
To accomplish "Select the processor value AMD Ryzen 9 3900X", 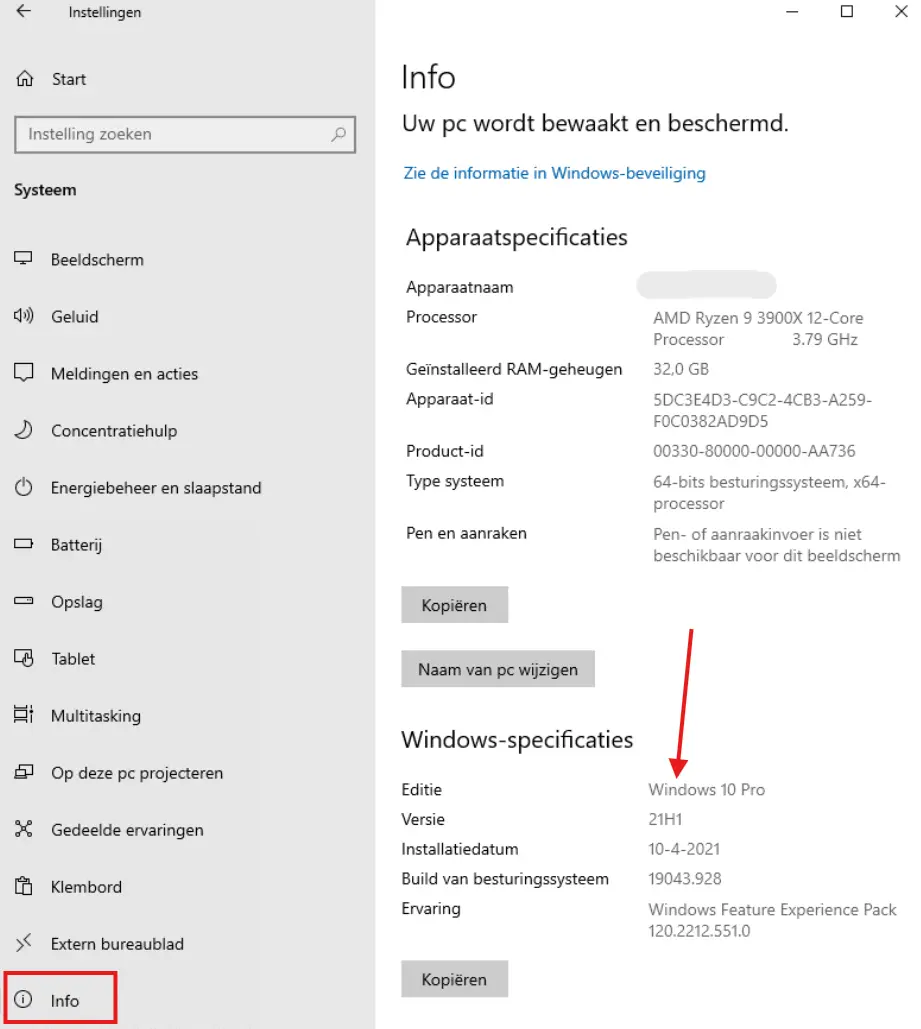I will point(758,329).
